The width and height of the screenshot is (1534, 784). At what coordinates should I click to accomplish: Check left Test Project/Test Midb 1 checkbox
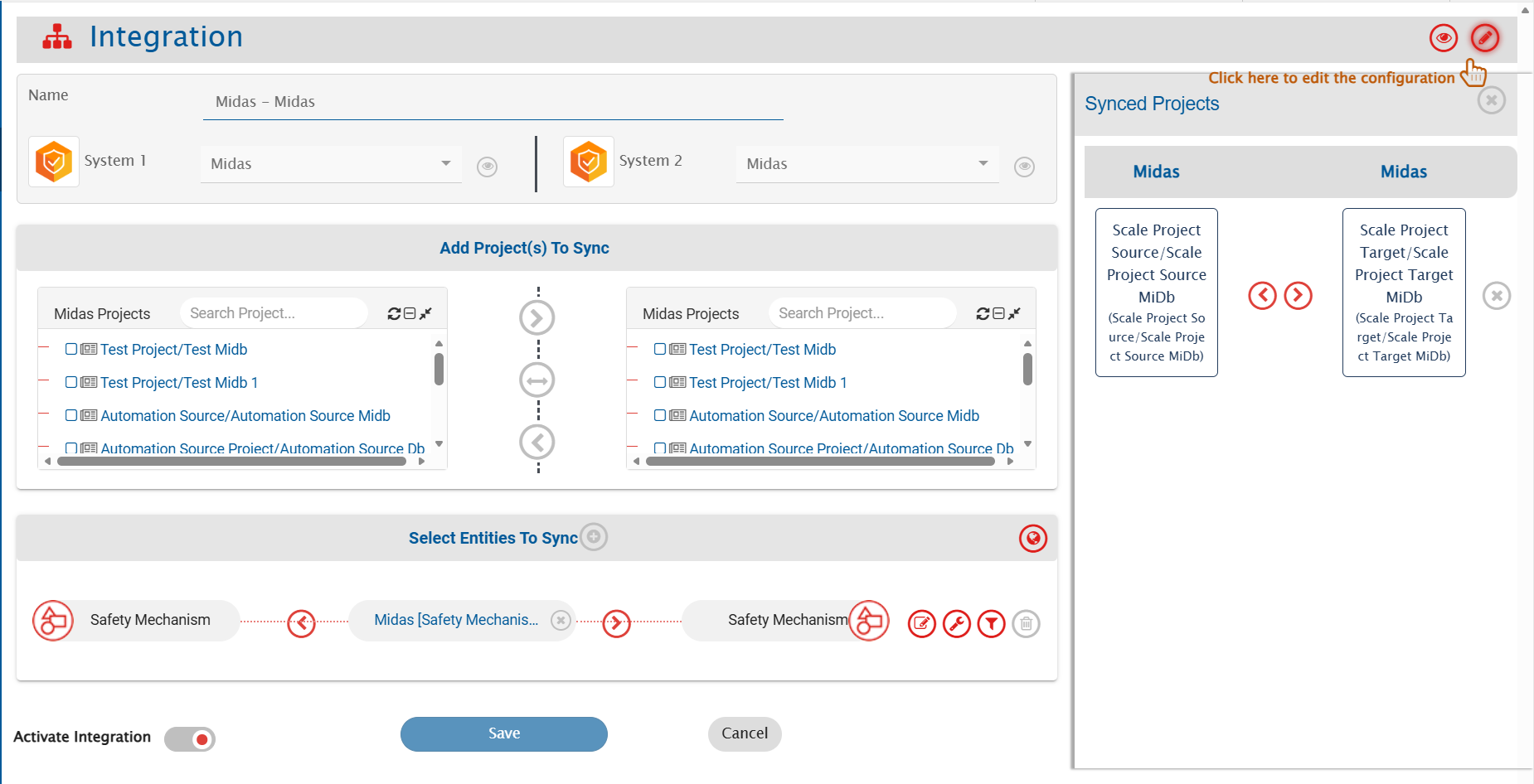click(x=71, y=382)
